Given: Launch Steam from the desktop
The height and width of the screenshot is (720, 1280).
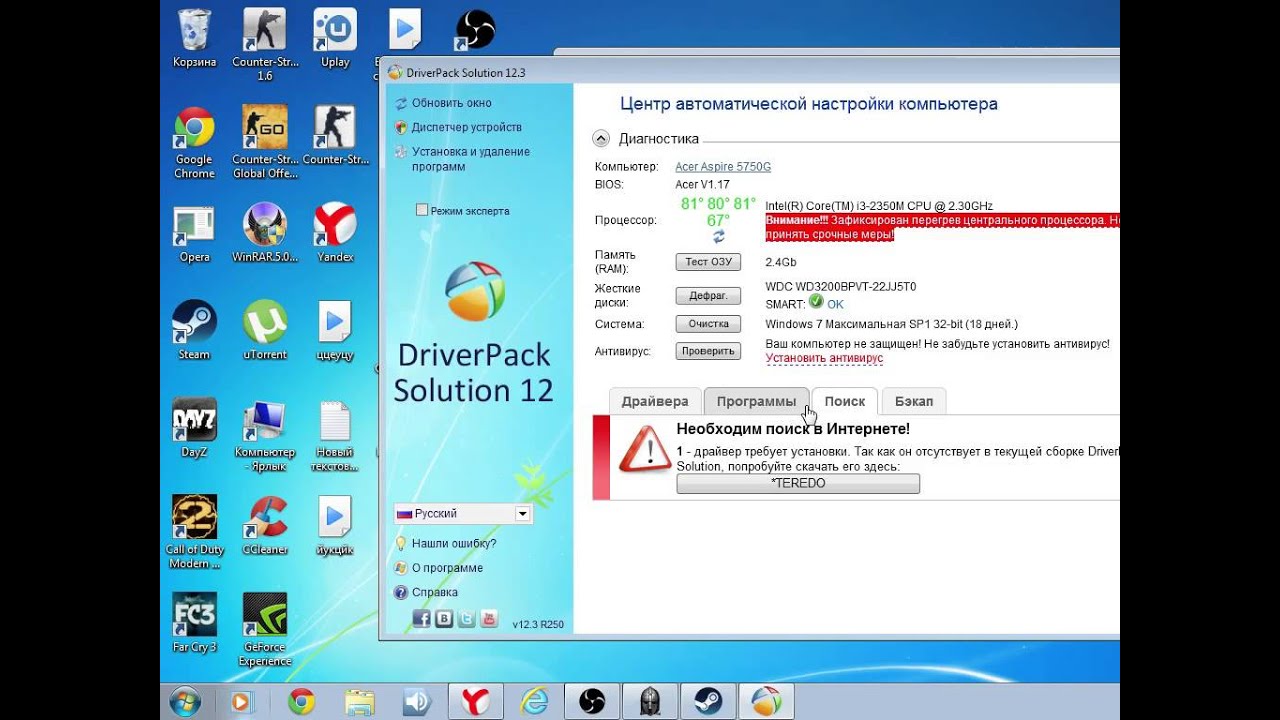Looking at the screenshot, I should click(x=194, y=331).
